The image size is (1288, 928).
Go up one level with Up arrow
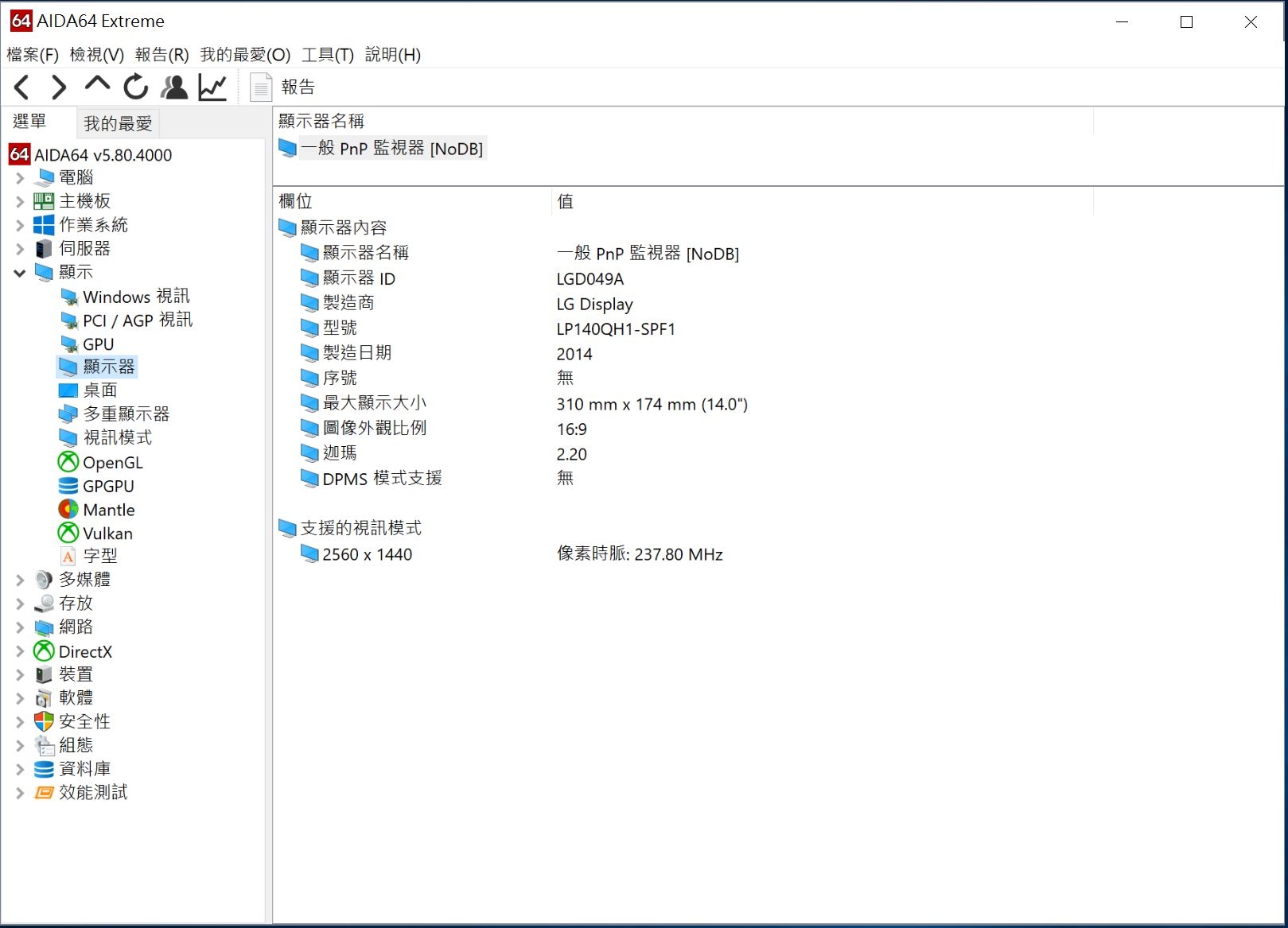[97, 84]
